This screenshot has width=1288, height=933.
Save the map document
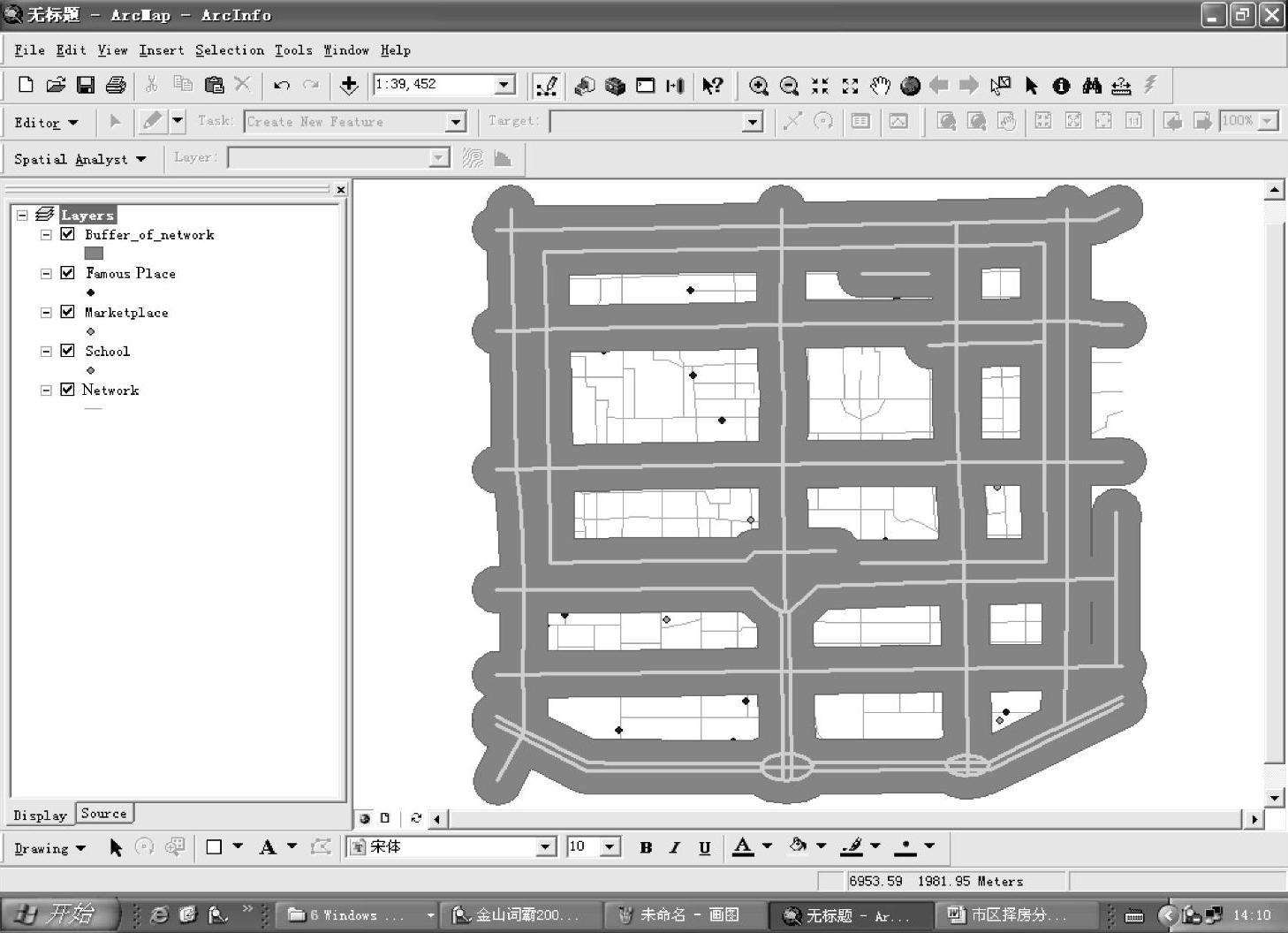86,85
